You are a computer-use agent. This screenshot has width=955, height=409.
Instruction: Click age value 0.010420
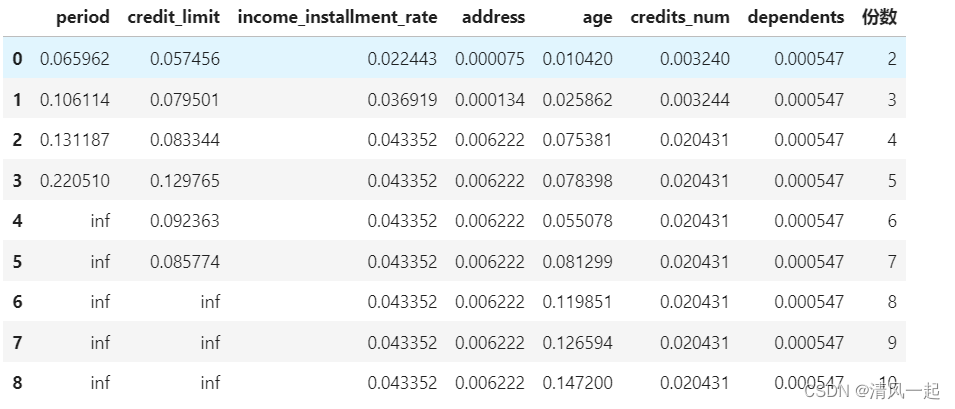pyautogui.click(x=577, y=58)
